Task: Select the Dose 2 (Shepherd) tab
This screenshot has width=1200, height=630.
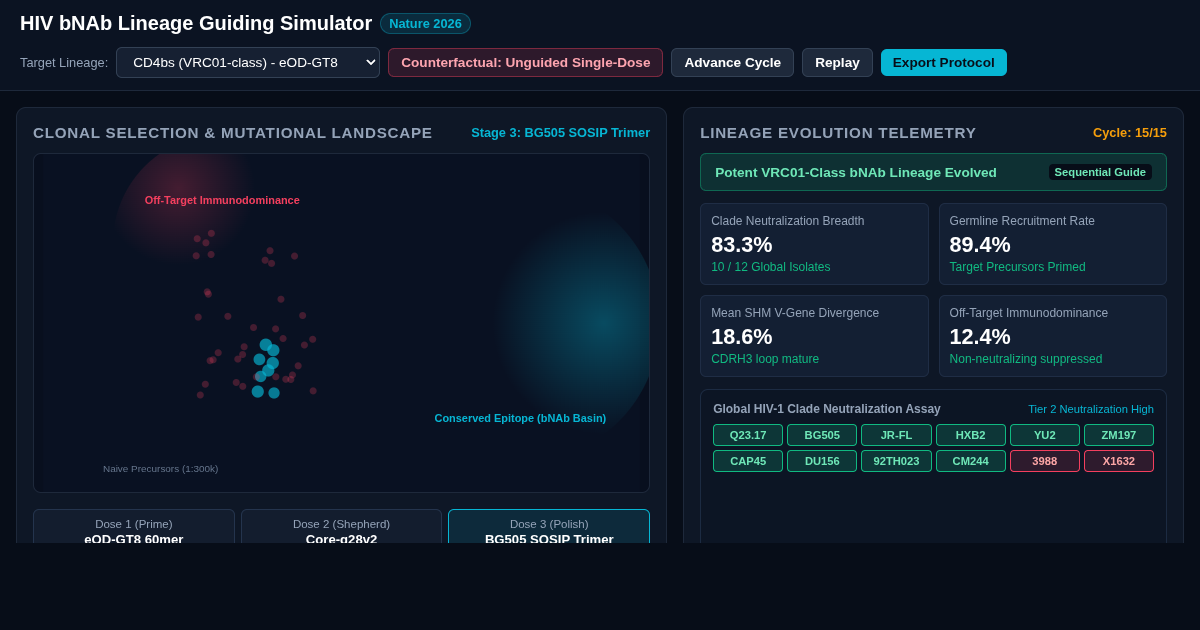Action: coord(341,527)
